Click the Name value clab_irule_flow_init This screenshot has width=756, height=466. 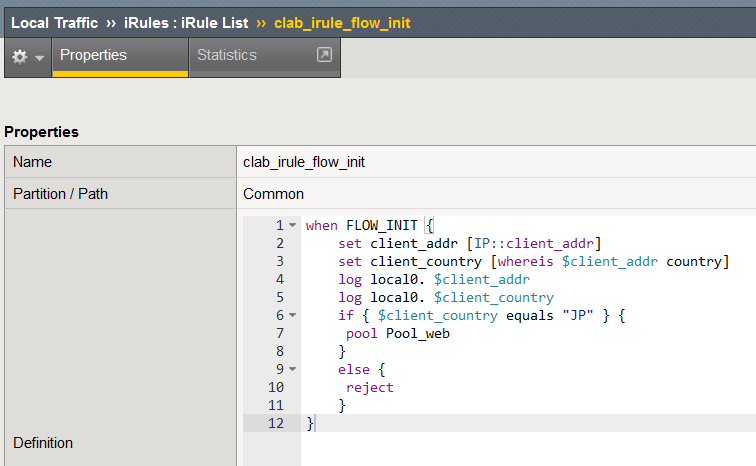click(x=304, y=162)
